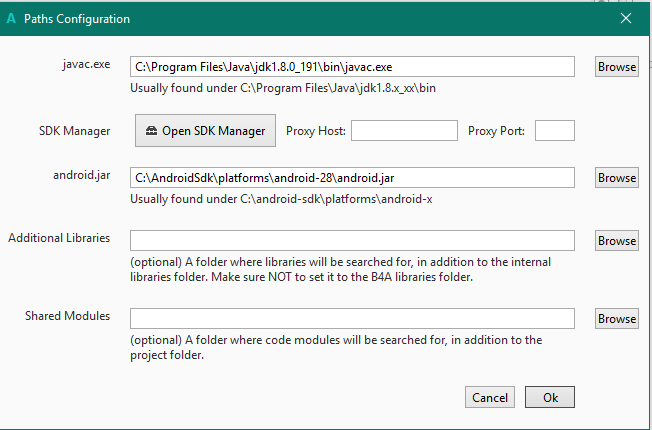This screenshot has height=430, width=652.
Task: Click the Shared Modules label
Action: (x=67, y=316)
